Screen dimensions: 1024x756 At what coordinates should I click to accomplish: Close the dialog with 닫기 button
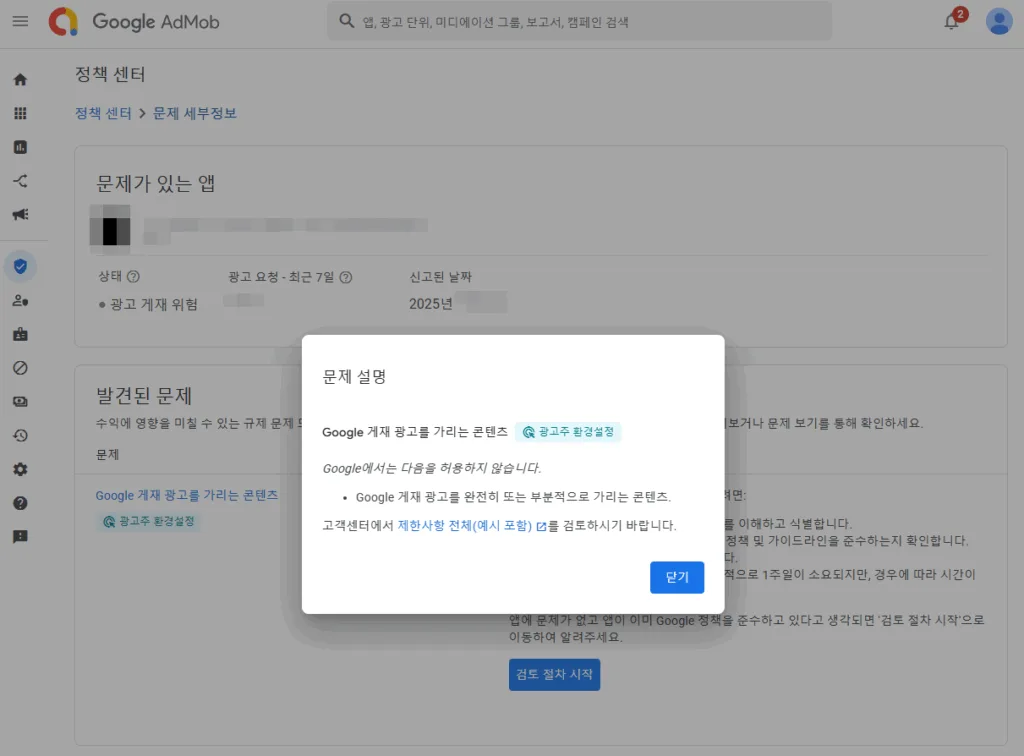pos(677,577)
